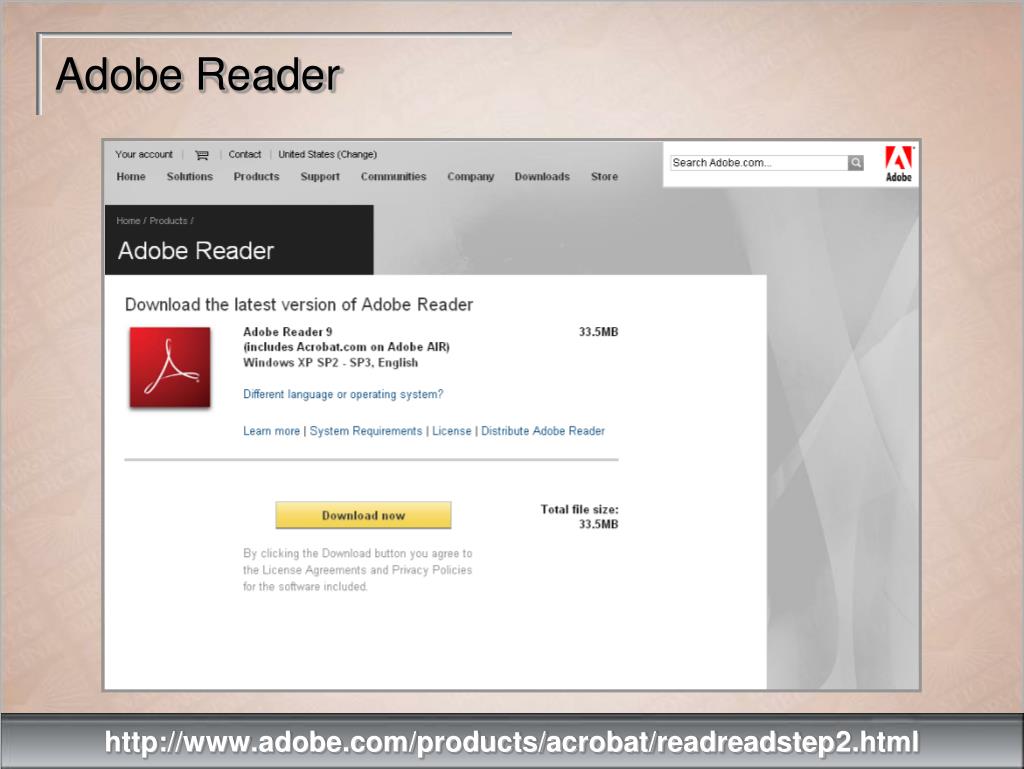Click the Adobe logo
The image size is (1024, 769).
pos(899,164)
